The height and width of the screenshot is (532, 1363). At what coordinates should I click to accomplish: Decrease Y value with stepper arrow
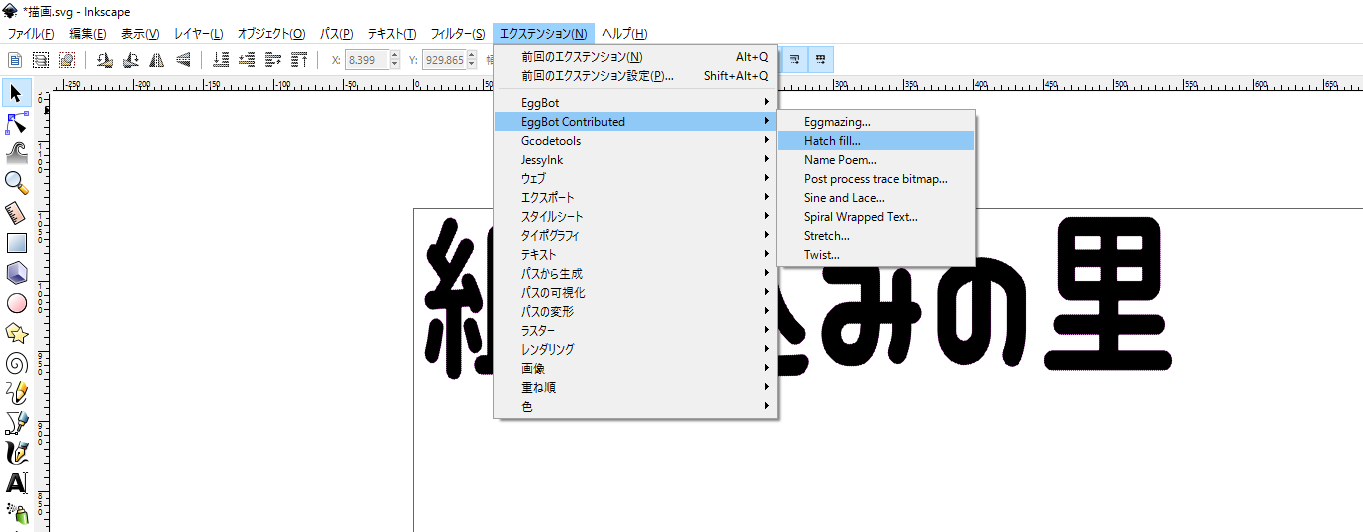tap(472, 65)
